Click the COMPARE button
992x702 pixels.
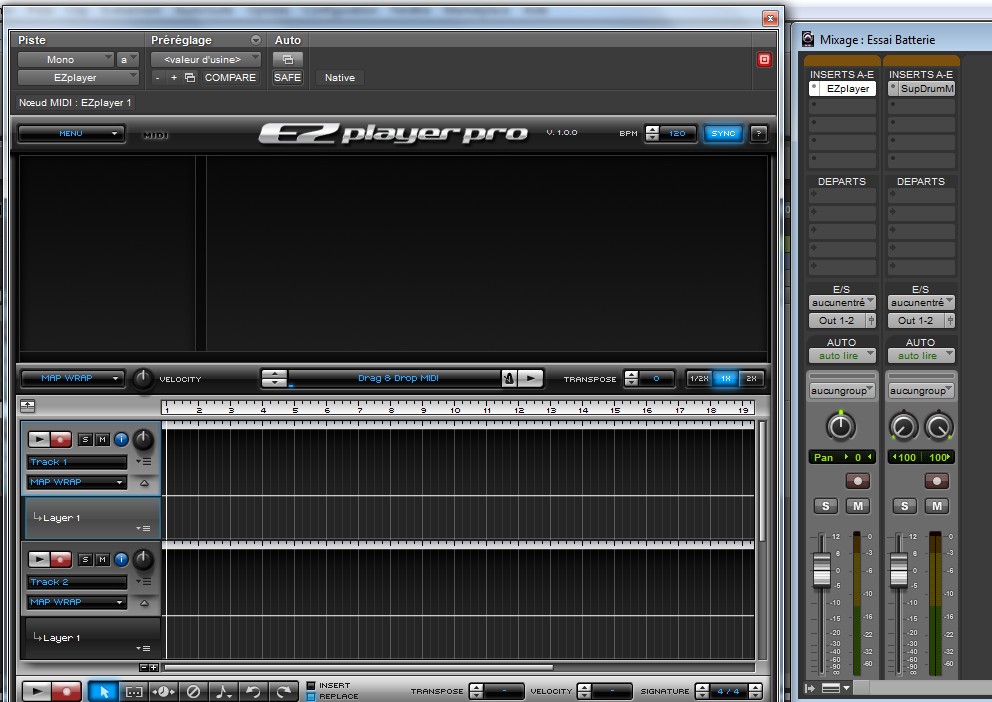(x=230, y=77)
